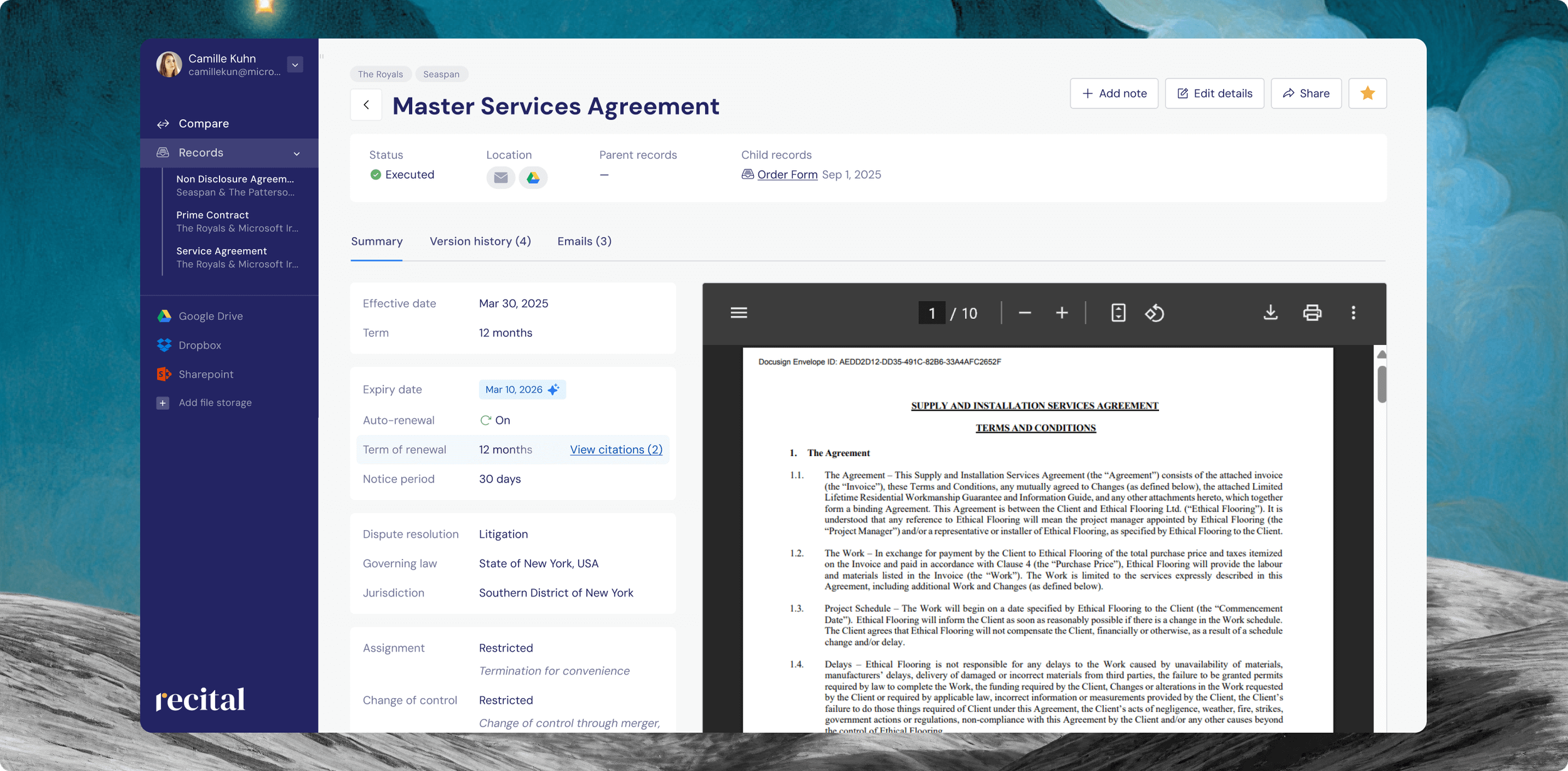Zoom in on the PDF document
This screenshot has width=1568, height=771.
(x=1062, y=312)
